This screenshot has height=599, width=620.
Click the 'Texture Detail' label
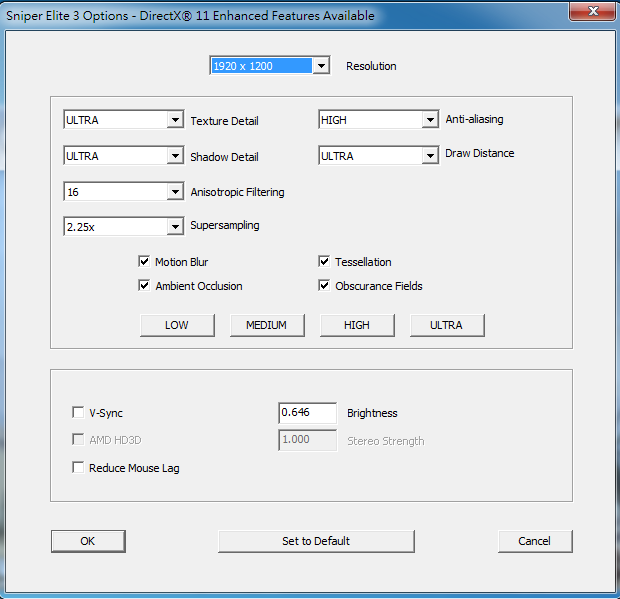point(225,121)
